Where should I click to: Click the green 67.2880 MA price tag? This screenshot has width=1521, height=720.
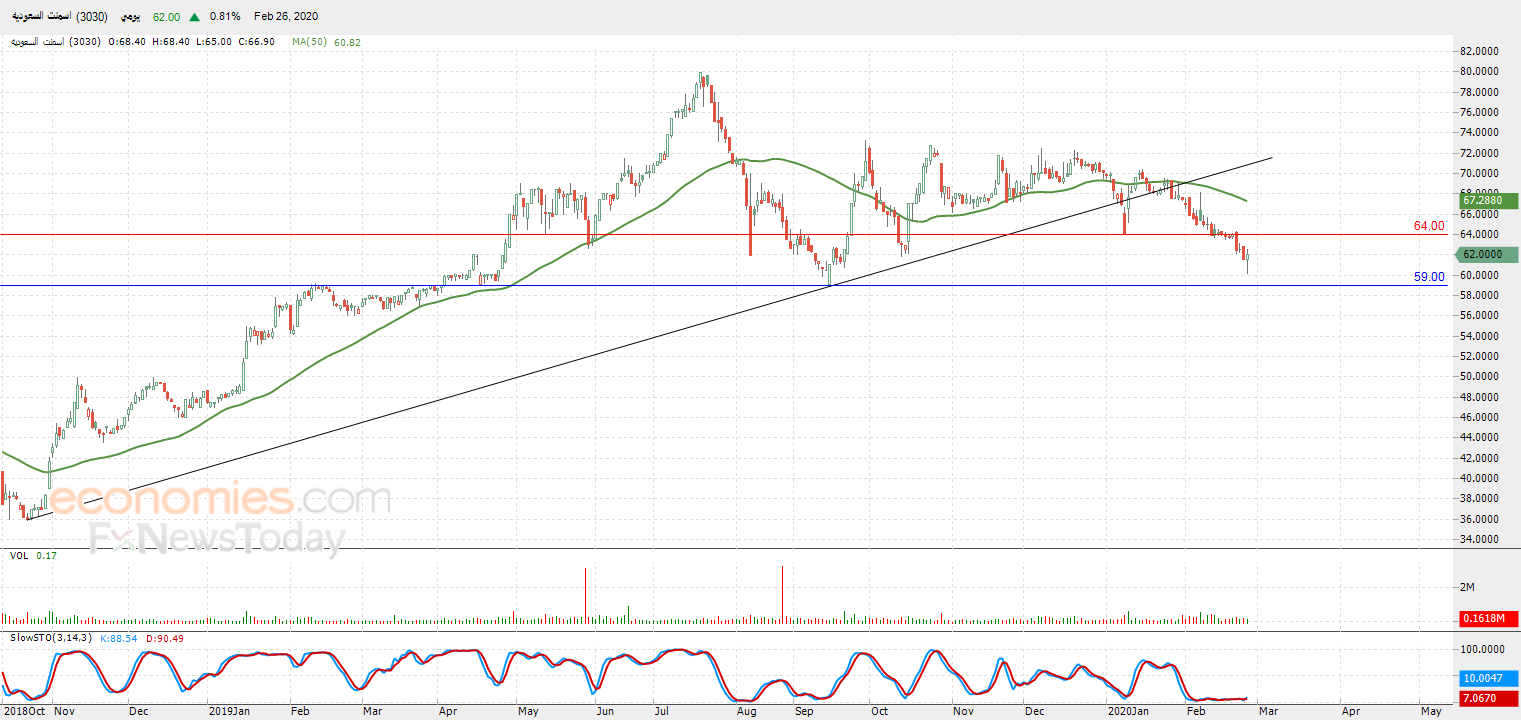[1490, 201]
